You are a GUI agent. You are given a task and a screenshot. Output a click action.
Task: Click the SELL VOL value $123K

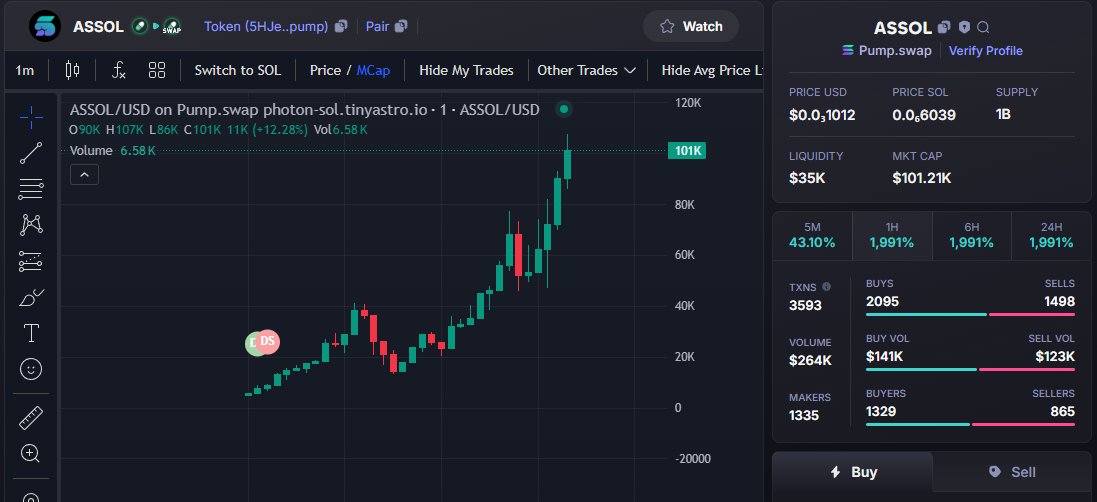pos(1055,357)
